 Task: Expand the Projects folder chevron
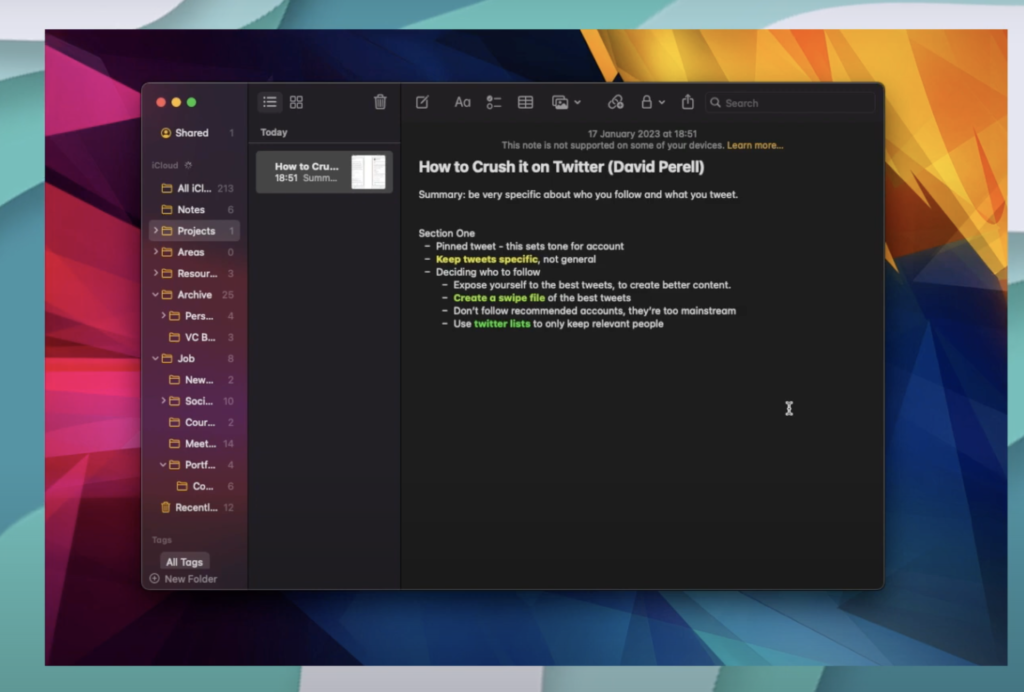coord(155,230)
